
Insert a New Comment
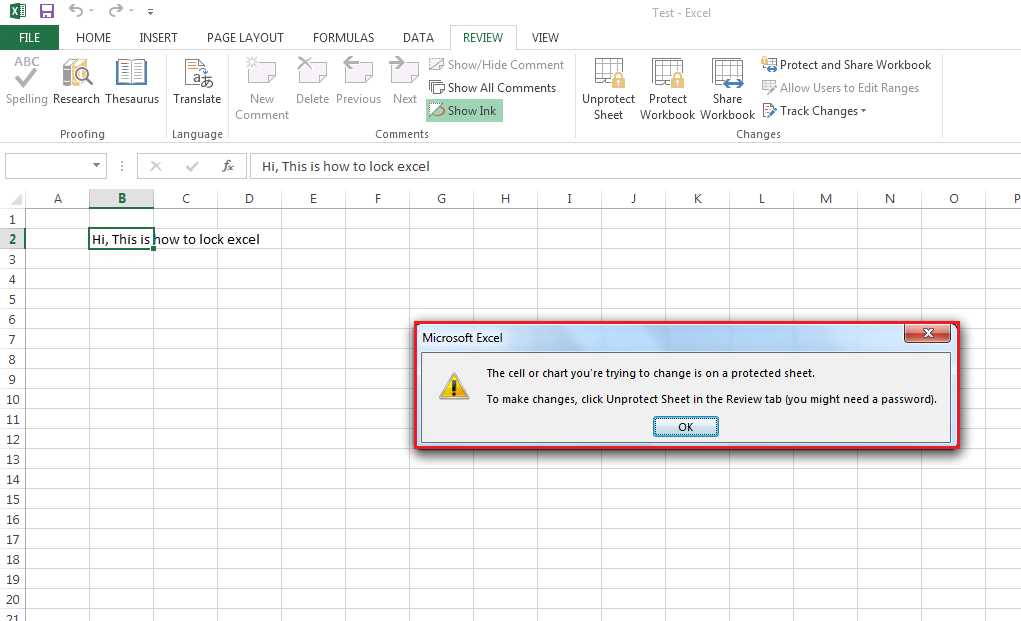(261, 85)
